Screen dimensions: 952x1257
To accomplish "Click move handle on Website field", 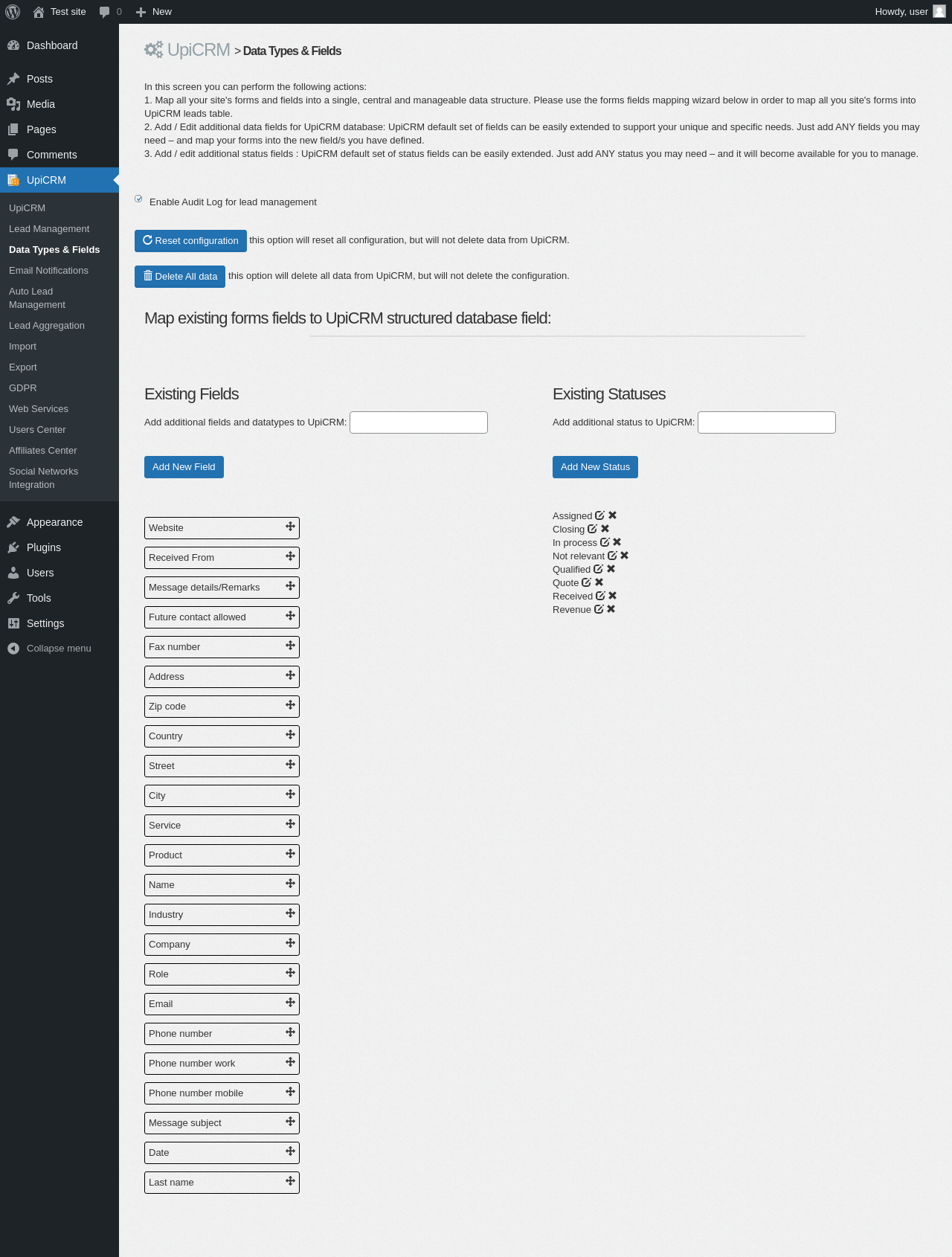I will 291,527.
